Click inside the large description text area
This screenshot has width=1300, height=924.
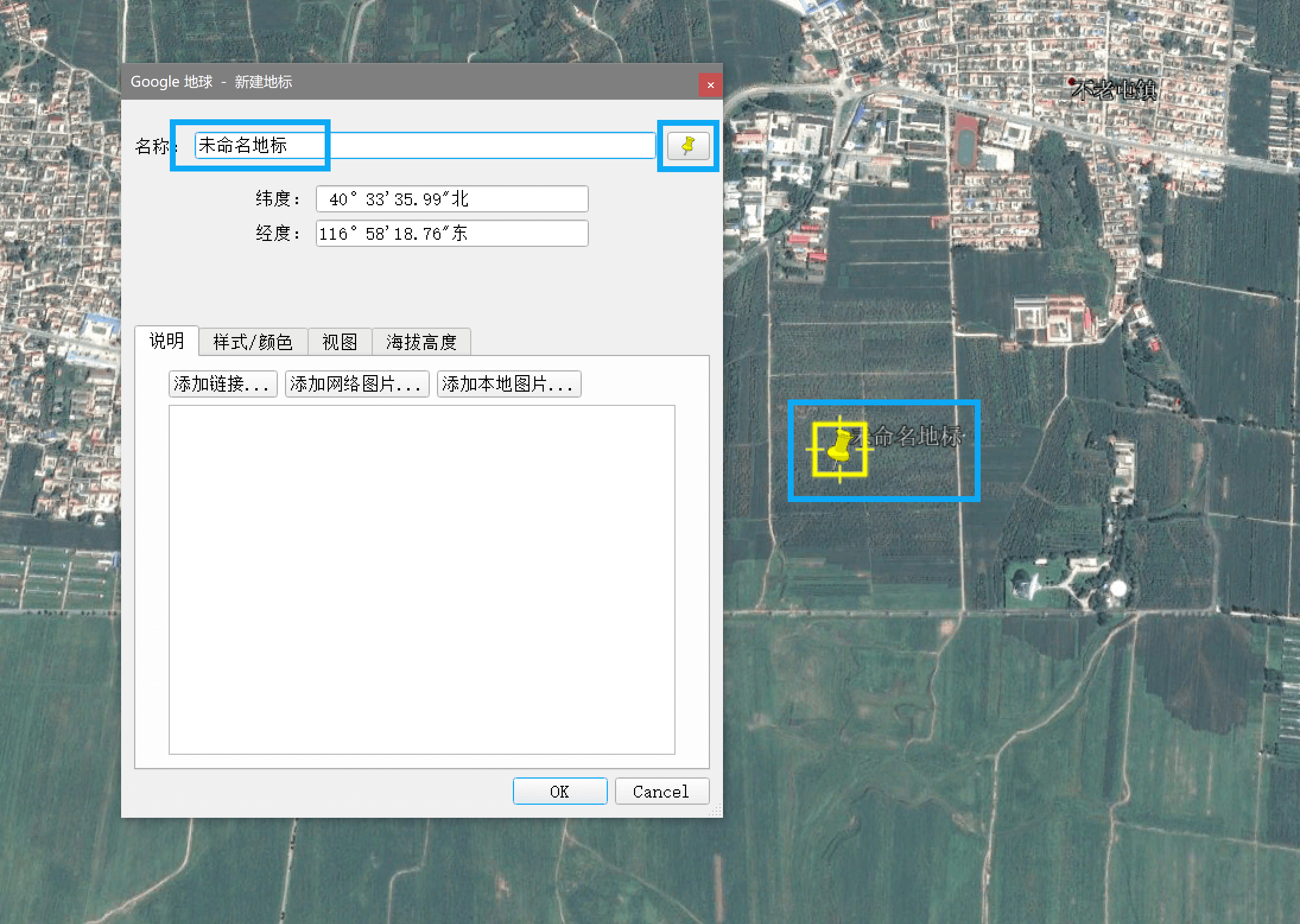coord(421,579)
